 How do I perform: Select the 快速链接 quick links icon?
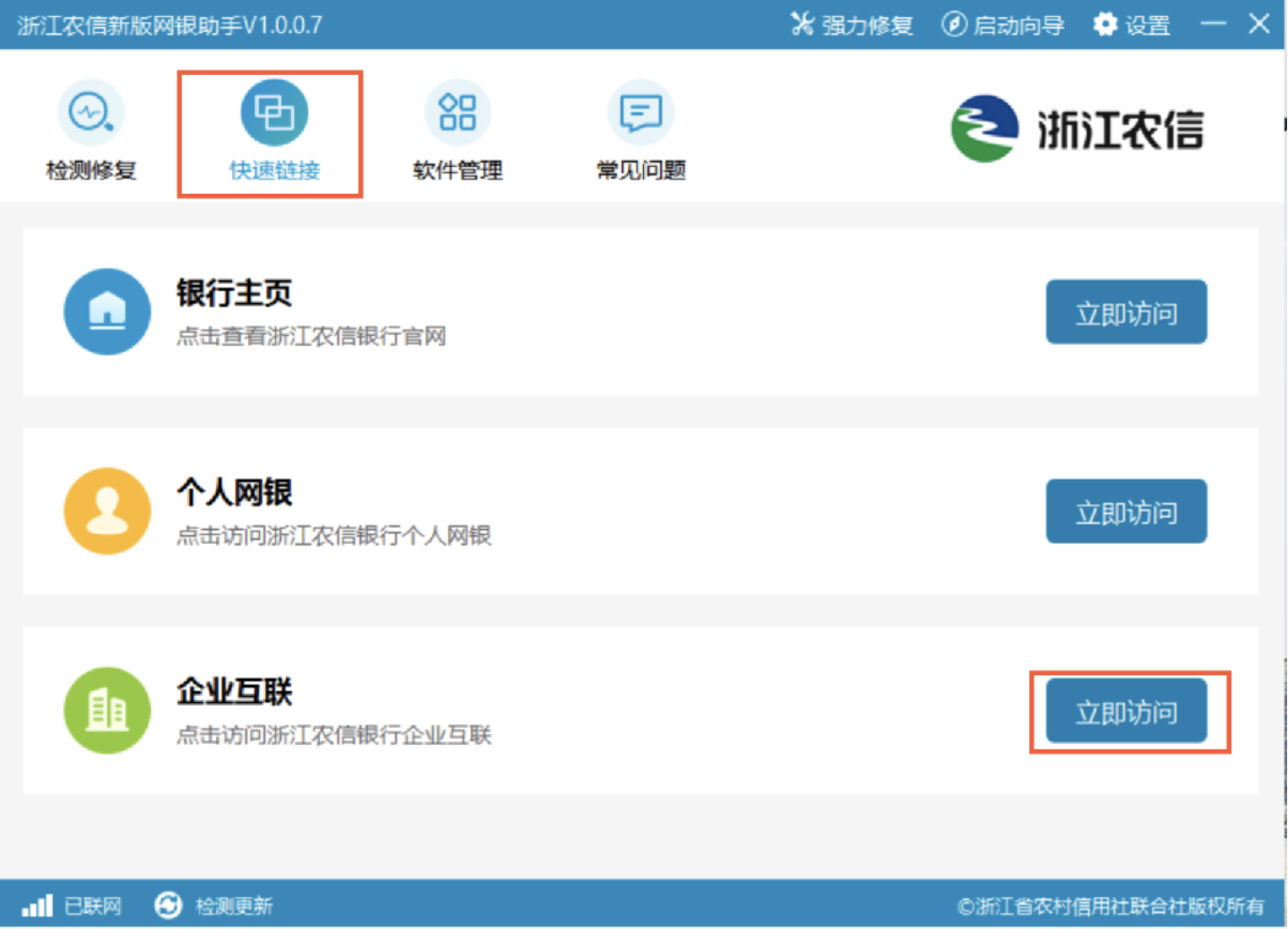pos(274,112)
